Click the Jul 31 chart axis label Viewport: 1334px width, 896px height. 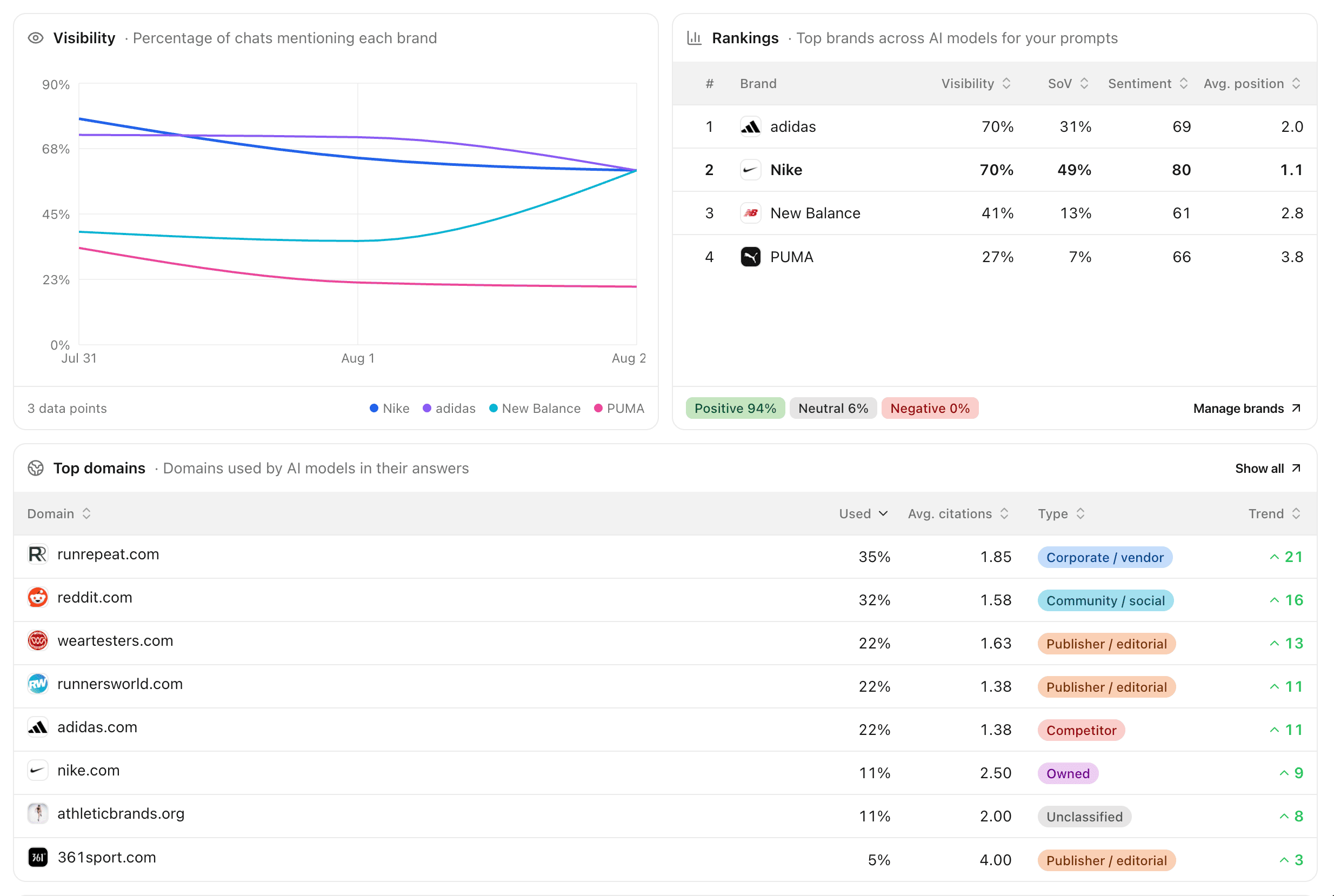pos(79,358)
